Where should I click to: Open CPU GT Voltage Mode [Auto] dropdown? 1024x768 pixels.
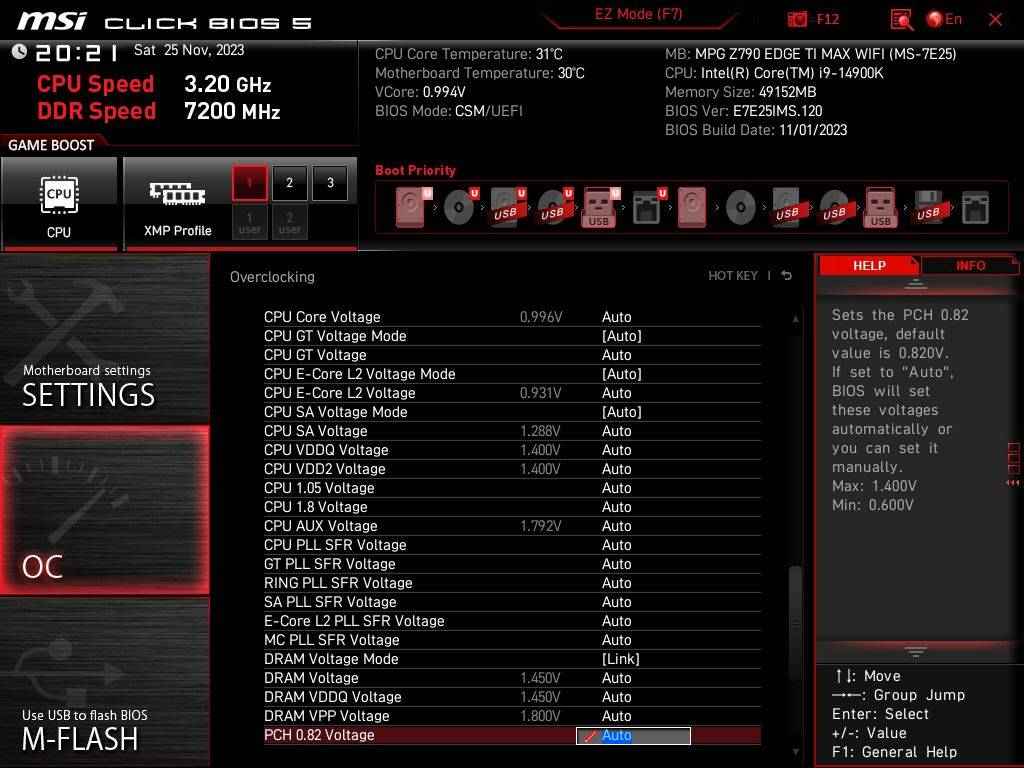(621, 336)
